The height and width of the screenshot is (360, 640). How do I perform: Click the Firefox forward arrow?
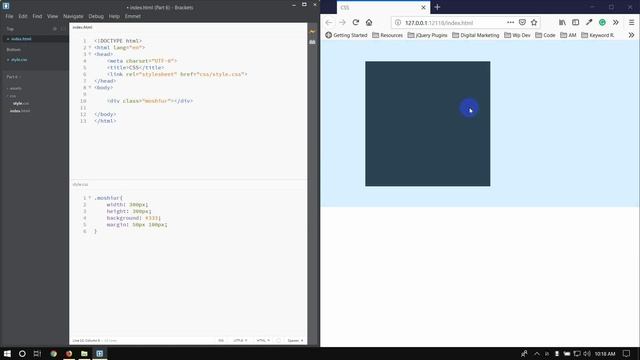click(x=342, y=22)
